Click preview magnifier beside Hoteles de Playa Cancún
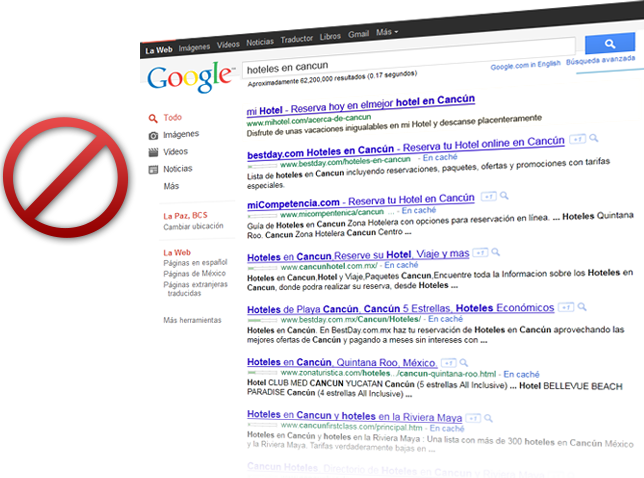The width and height of the screenshot is (644, 478). tap(582, 307)
